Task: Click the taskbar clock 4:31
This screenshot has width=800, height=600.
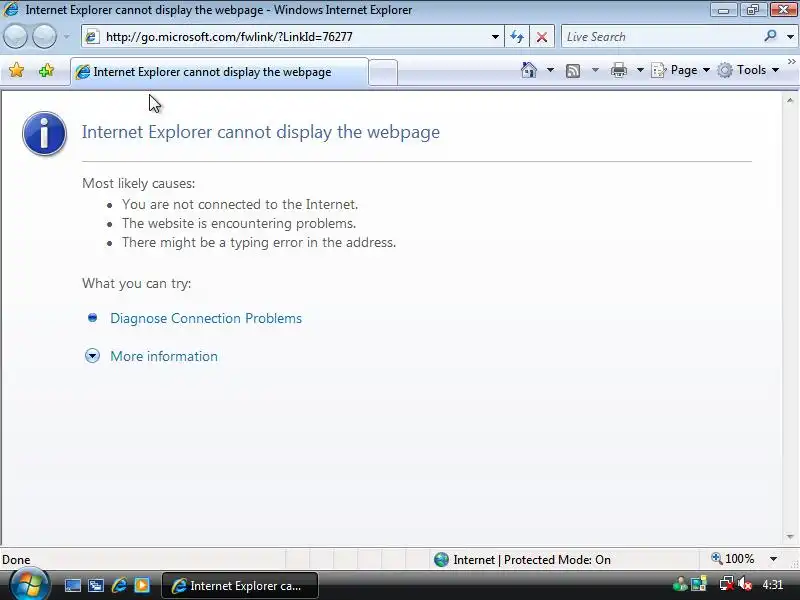Action: tap(772, 584)
